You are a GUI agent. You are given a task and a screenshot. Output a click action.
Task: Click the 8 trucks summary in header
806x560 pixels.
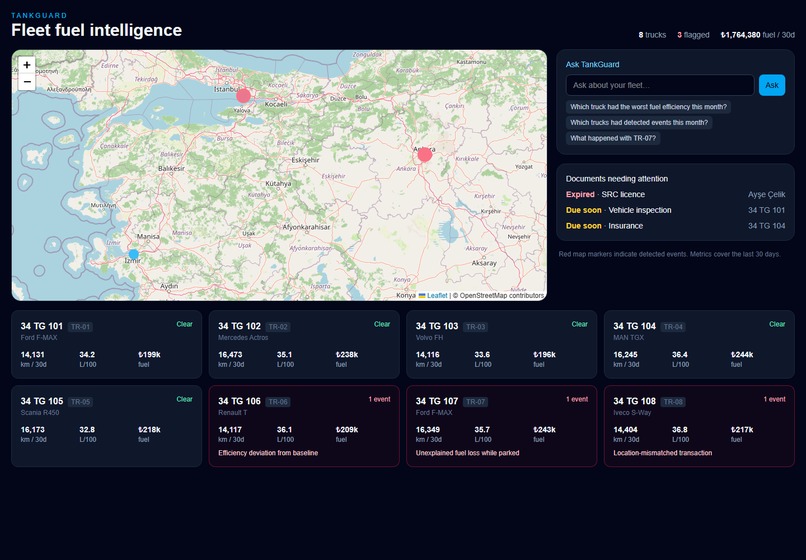[x=652, y=35]
